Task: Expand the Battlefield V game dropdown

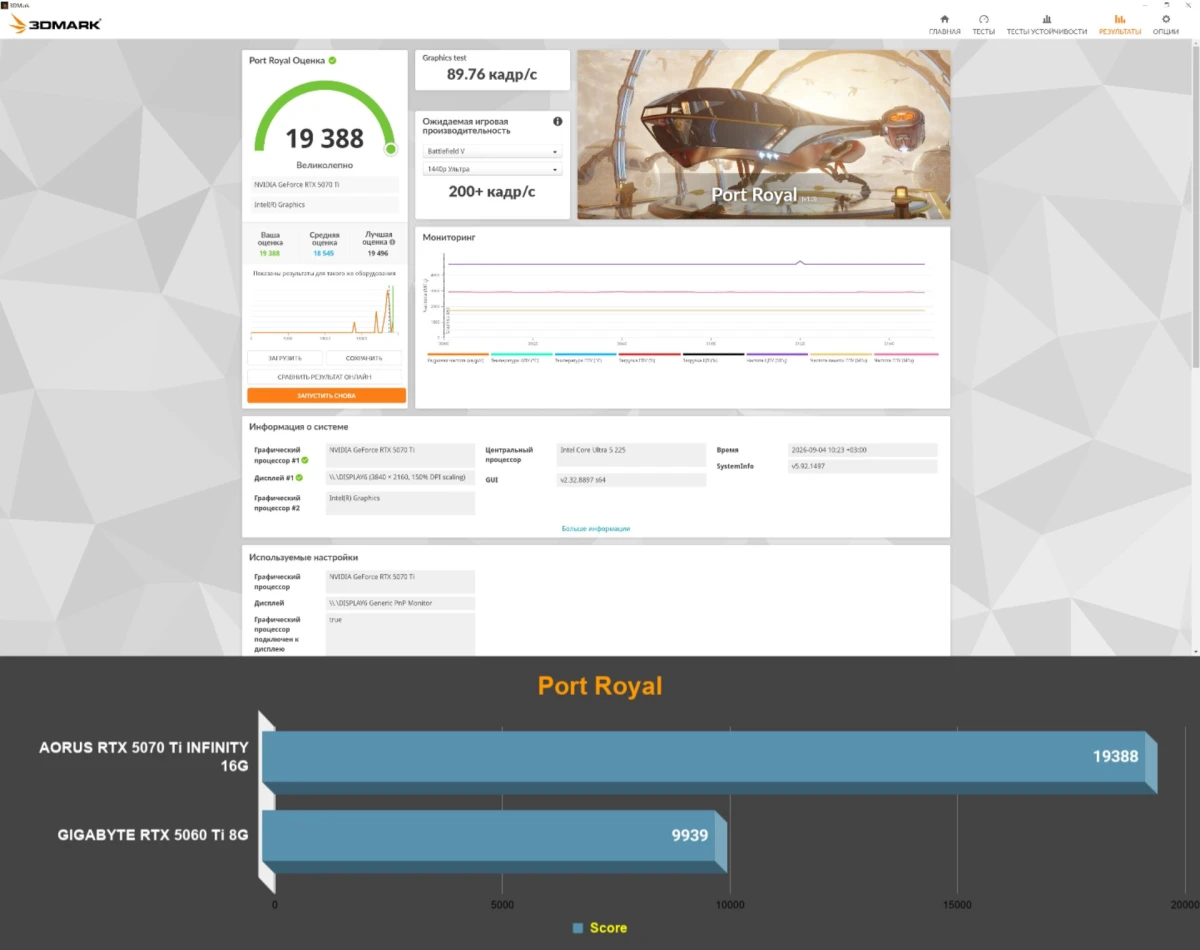Action: click(492, 152)
